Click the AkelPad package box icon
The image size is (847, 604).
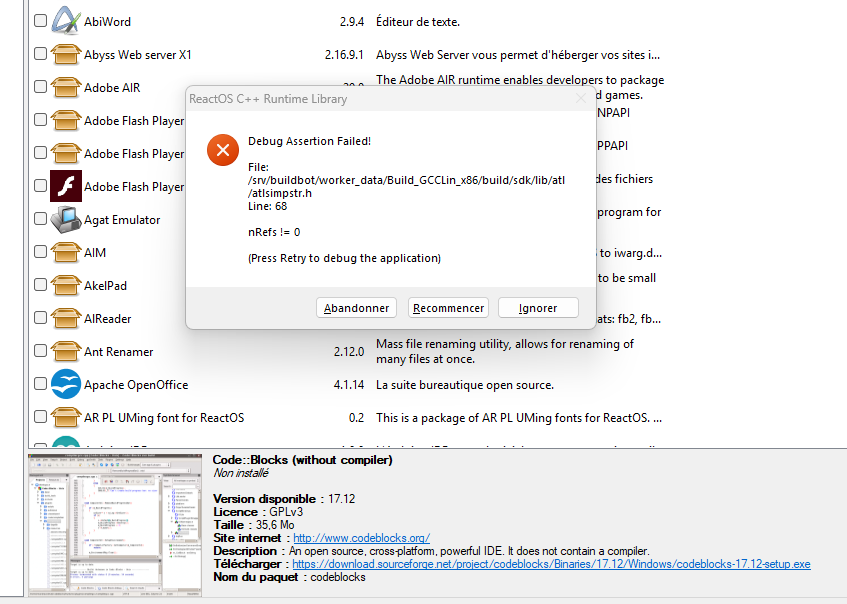(66, 285)
